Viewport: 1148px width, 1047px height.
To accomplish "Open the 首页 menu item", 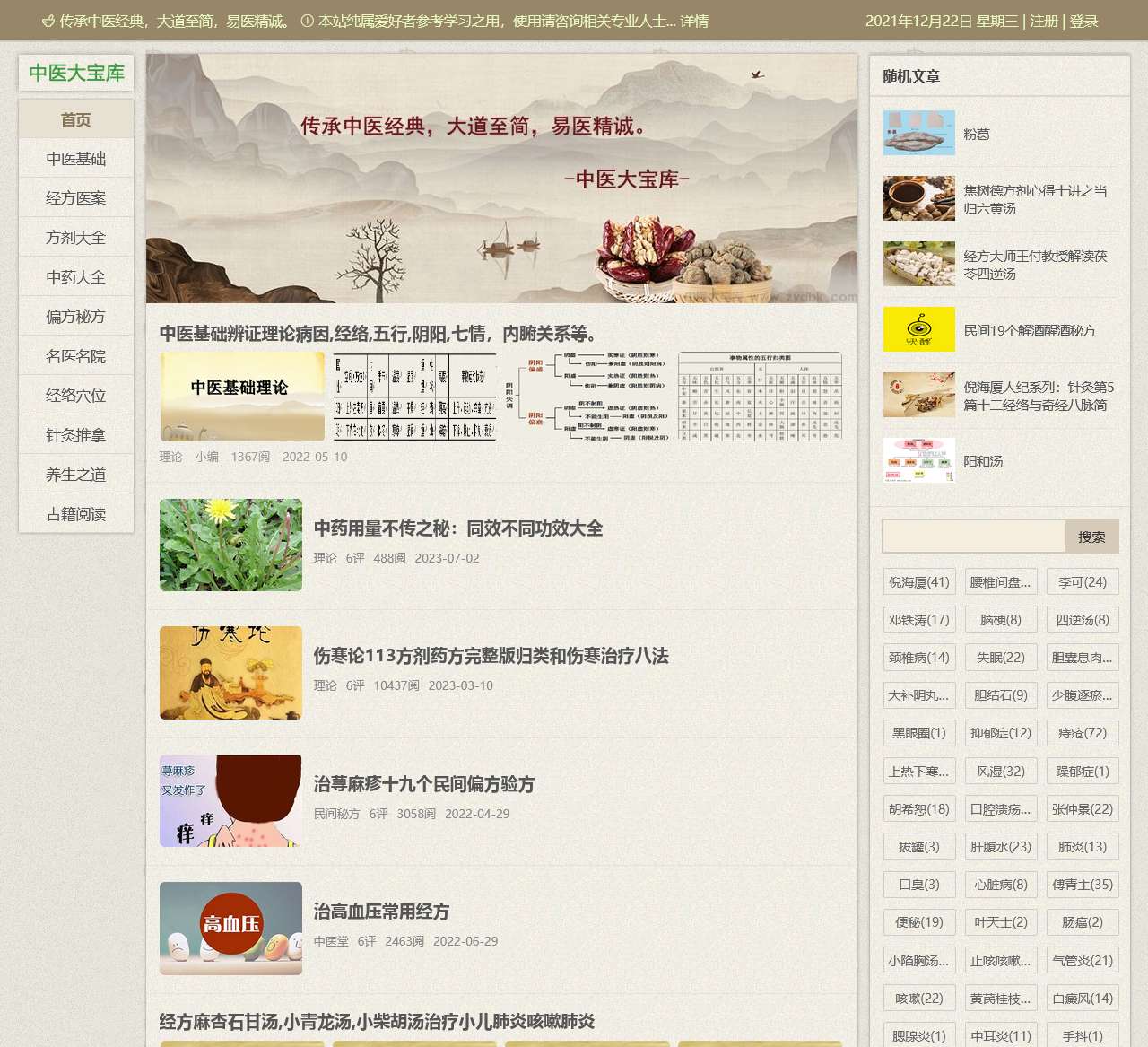I will click(x=75, y=118).
